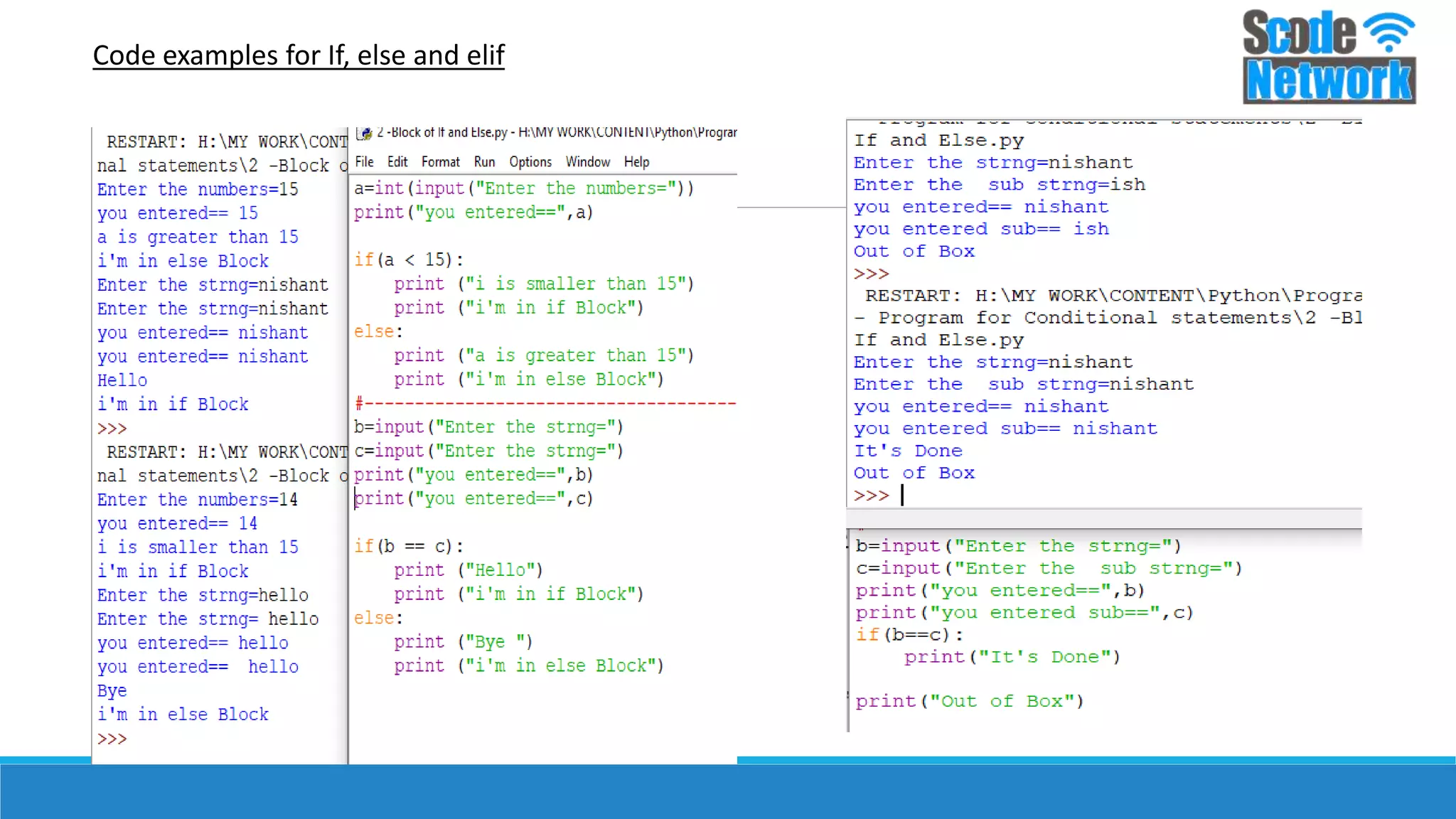Click the code line 'if(a < 15):'

(x=409, y=260)
